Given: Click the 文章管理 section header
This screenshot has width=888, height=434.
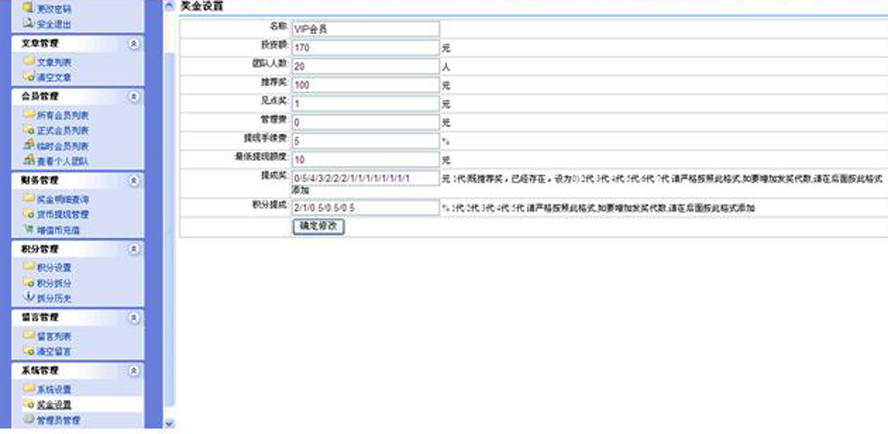Looking at the screenshot, I should tap(78, 43).
